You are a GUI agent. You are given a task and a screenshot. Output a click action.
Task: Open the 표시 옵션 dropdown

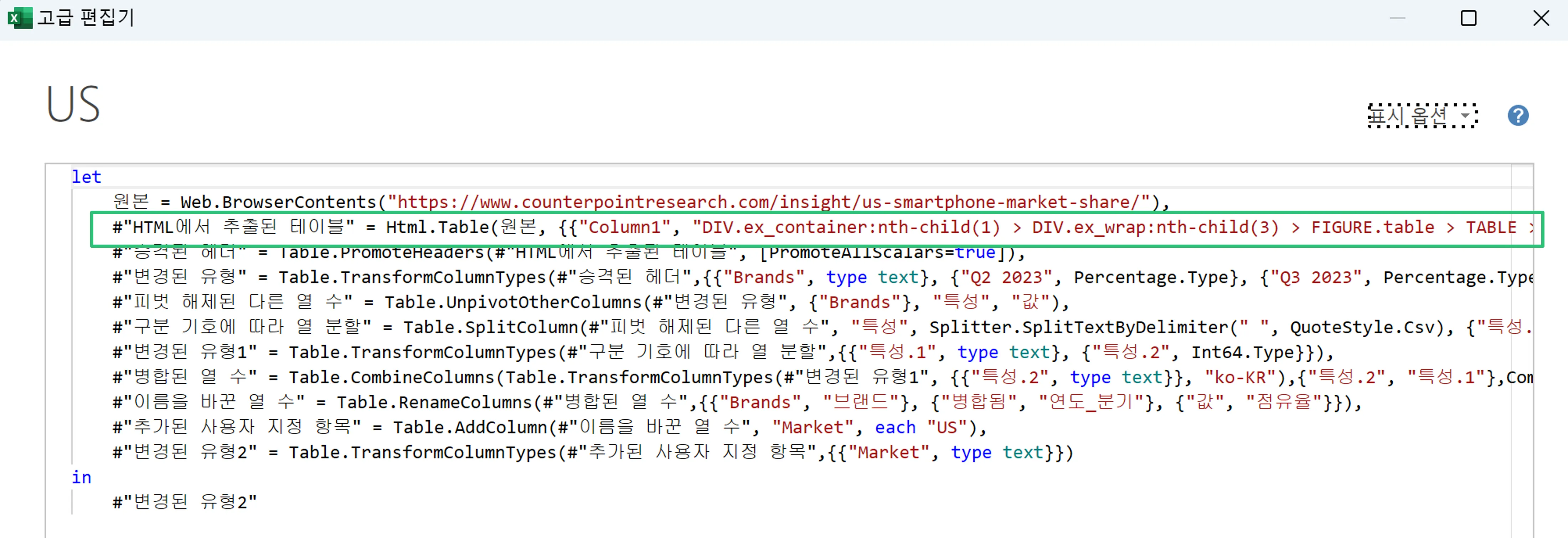1422,116
